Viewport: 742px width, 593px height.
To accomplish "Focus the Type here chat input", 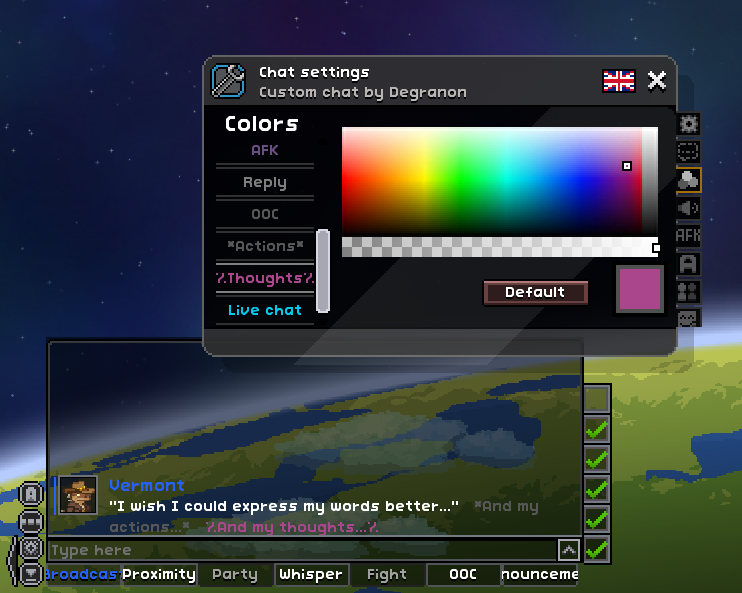I will 303,550.
